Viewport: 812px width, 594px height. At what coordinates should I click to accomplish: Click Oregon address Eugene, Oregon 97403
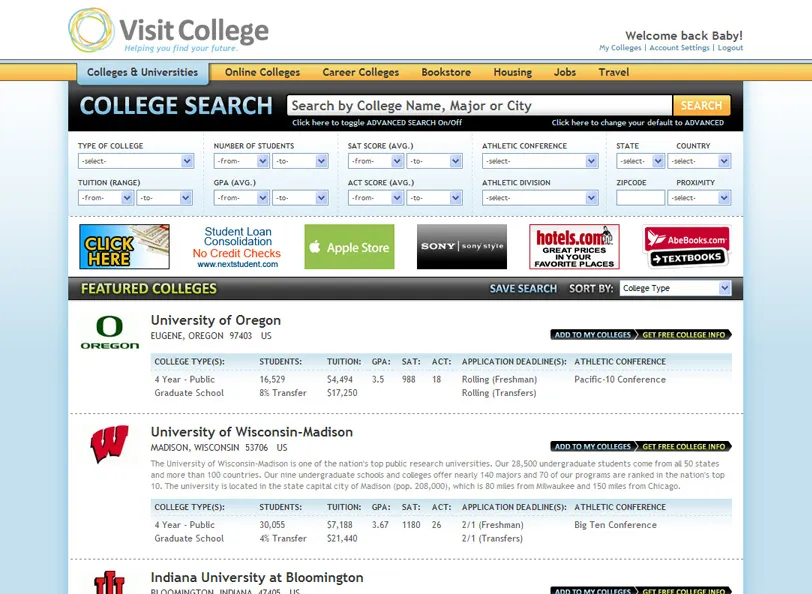(x=201, y=336)
